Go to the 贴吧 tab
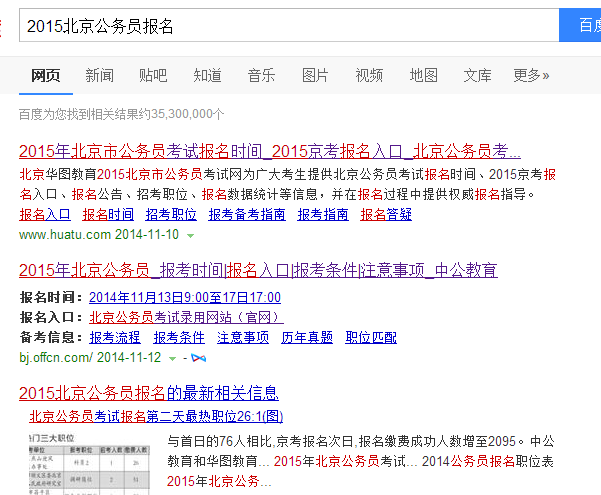601x495 pixels. [153, 75]
